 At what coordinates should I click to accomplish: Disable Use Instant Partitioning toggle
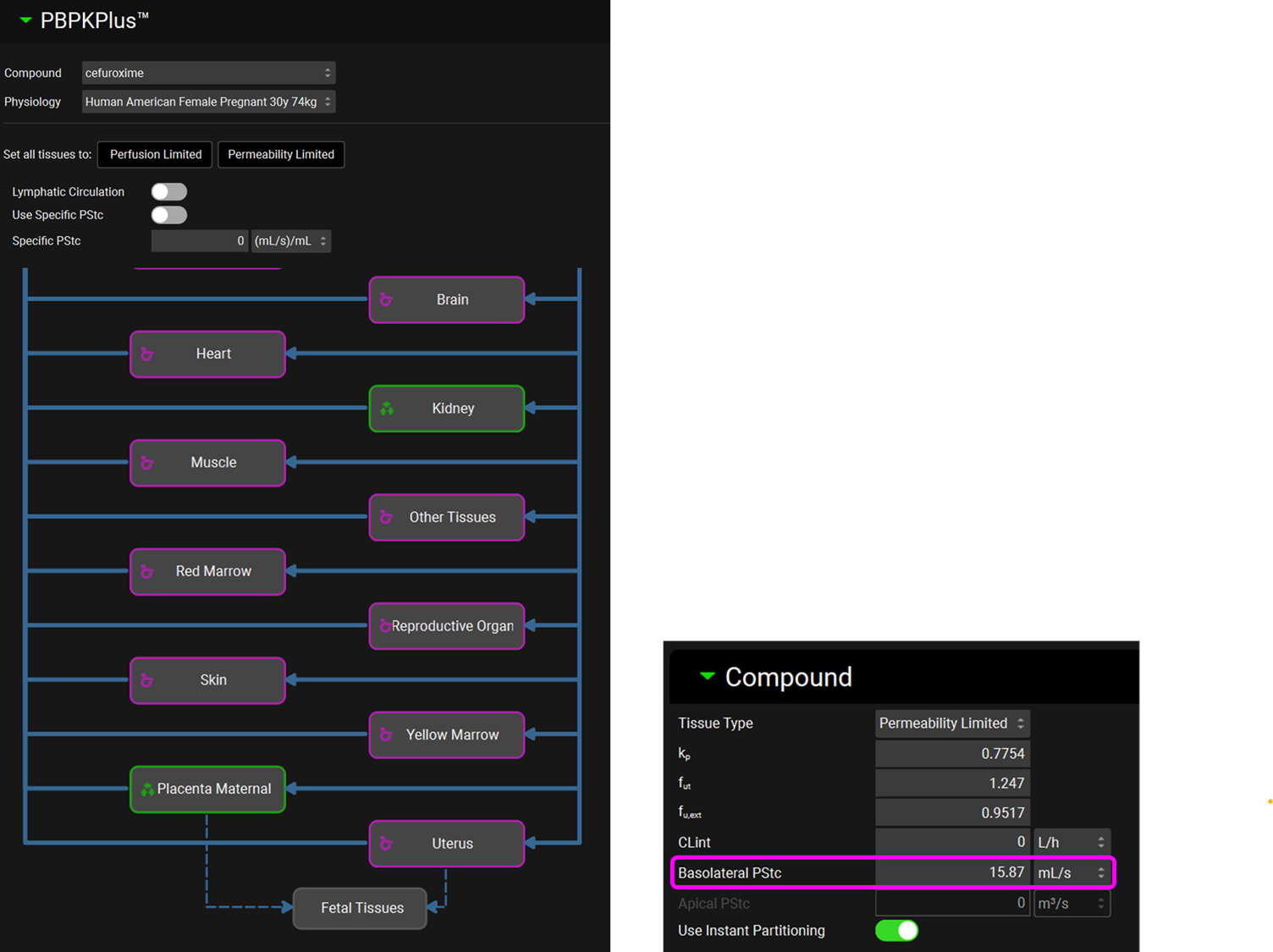click(x=896, y=931)
